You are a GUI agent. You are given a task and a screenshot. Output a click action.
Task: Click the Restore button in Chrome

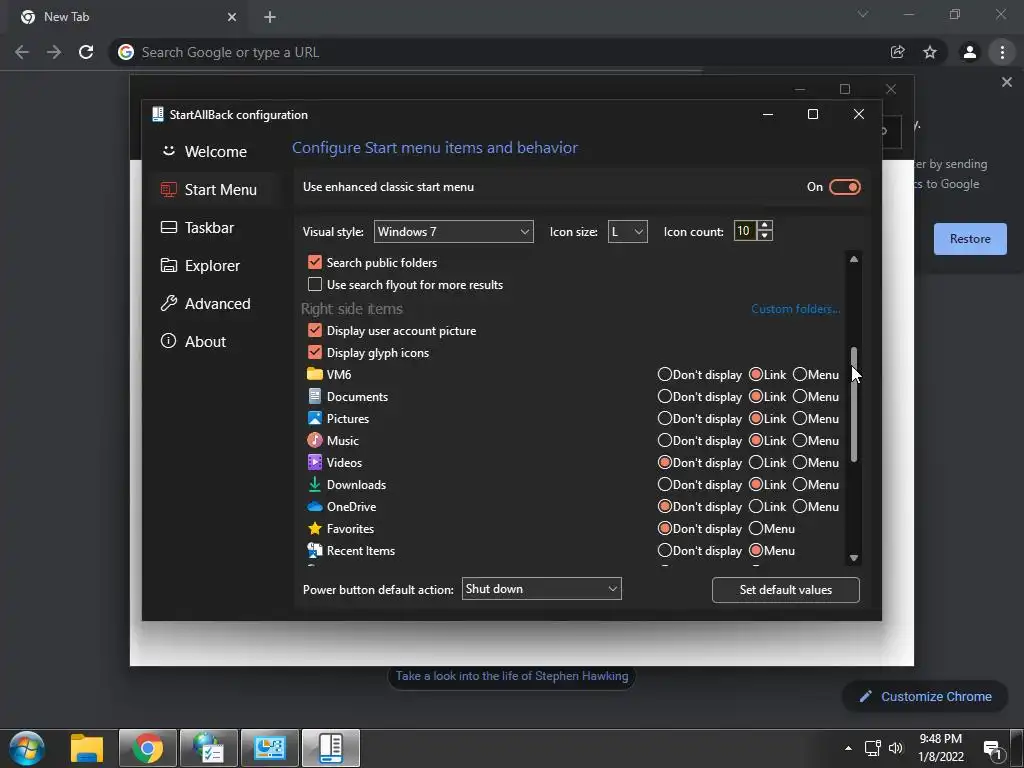[x=970, y=239]
